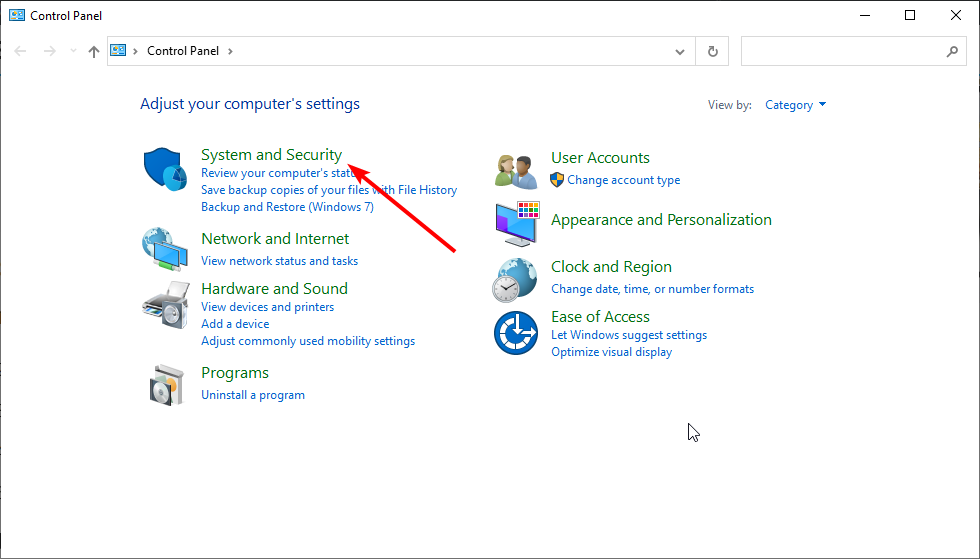Viewport: 980px width, 559px height.
Task: Minimize the Control Panel window
Action: [865, 16]
